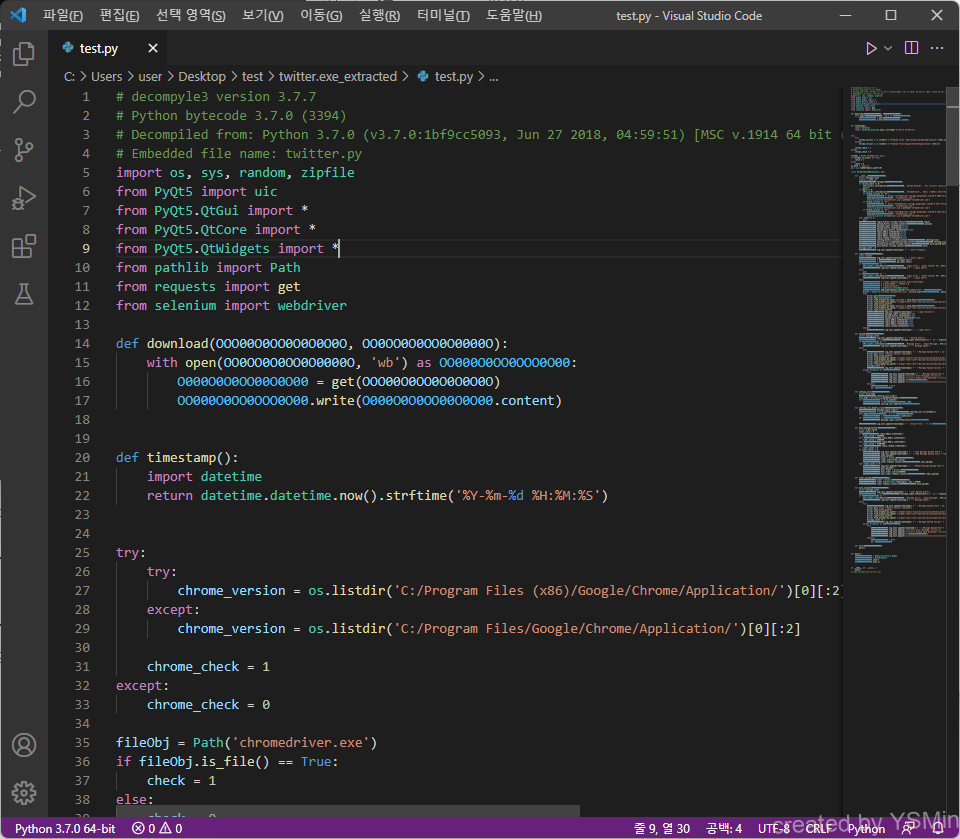Screen dimensions: 960x839
Task: Open the Source Control view
Action: [24, 150]
